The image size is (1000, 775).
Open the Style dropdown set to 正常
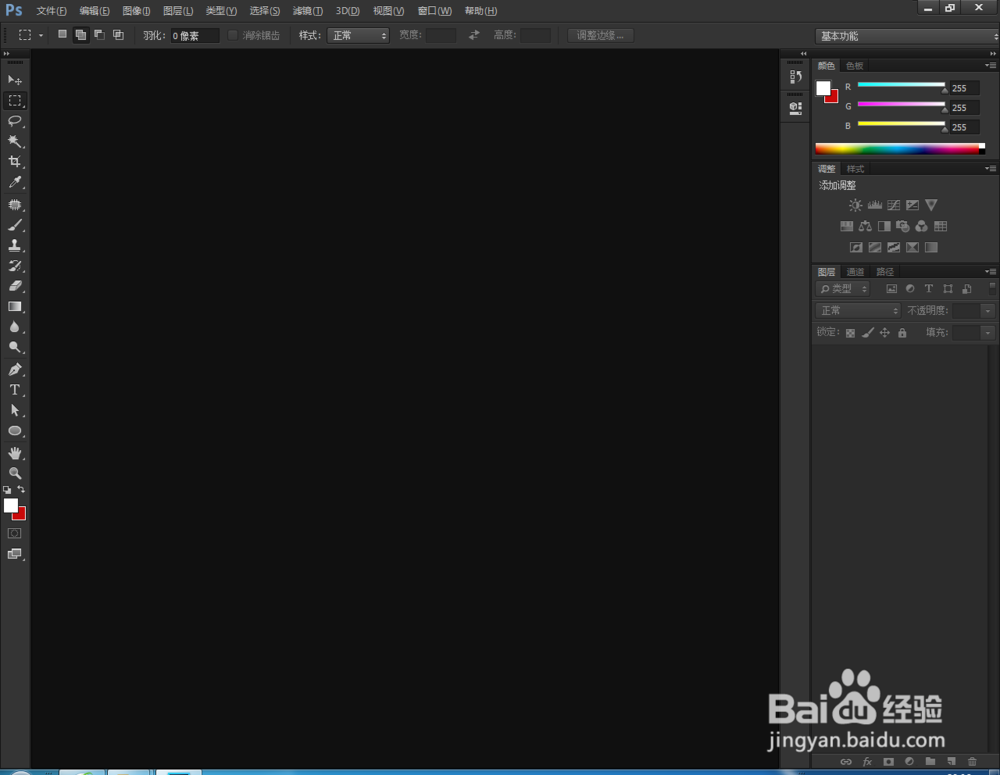pos(358,36)
